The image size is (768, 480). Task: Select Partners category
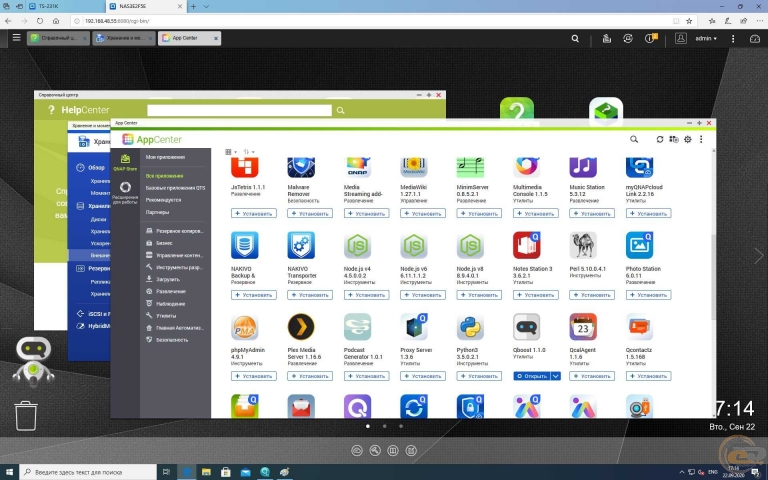[157, 212]
